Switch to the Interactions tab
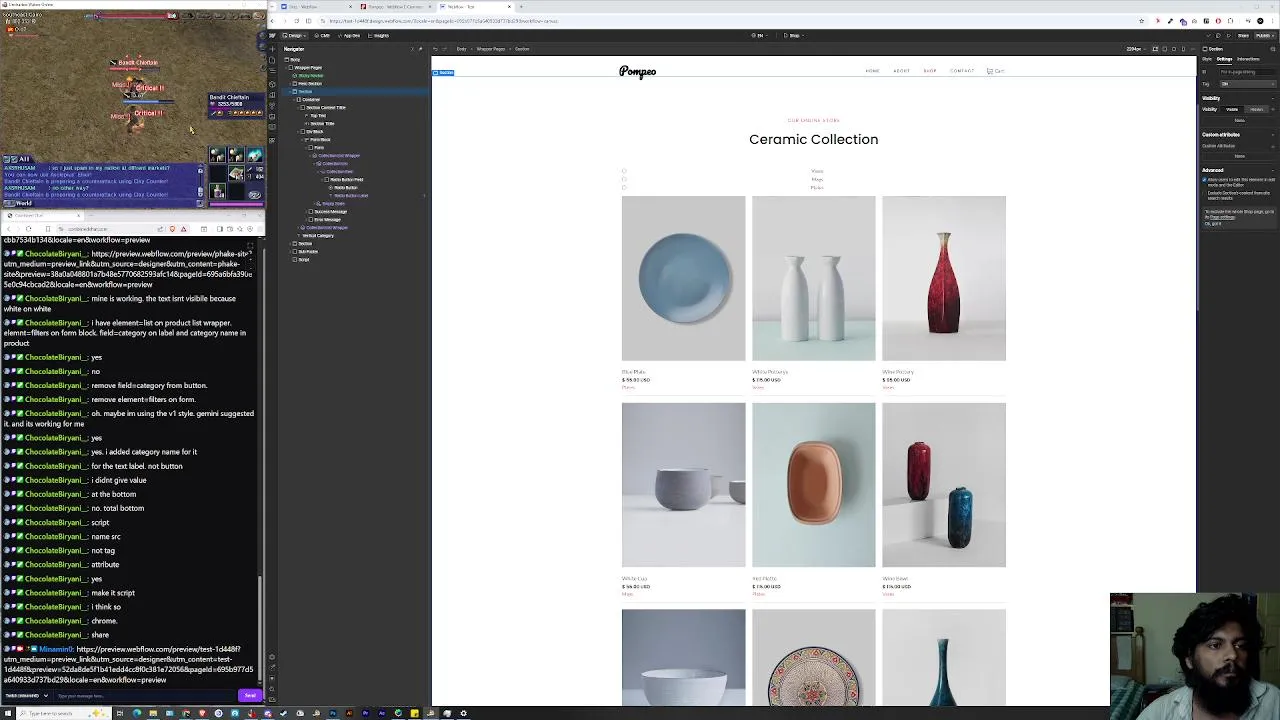This screenshot has width=1280, height=720. click(1248, 59)
